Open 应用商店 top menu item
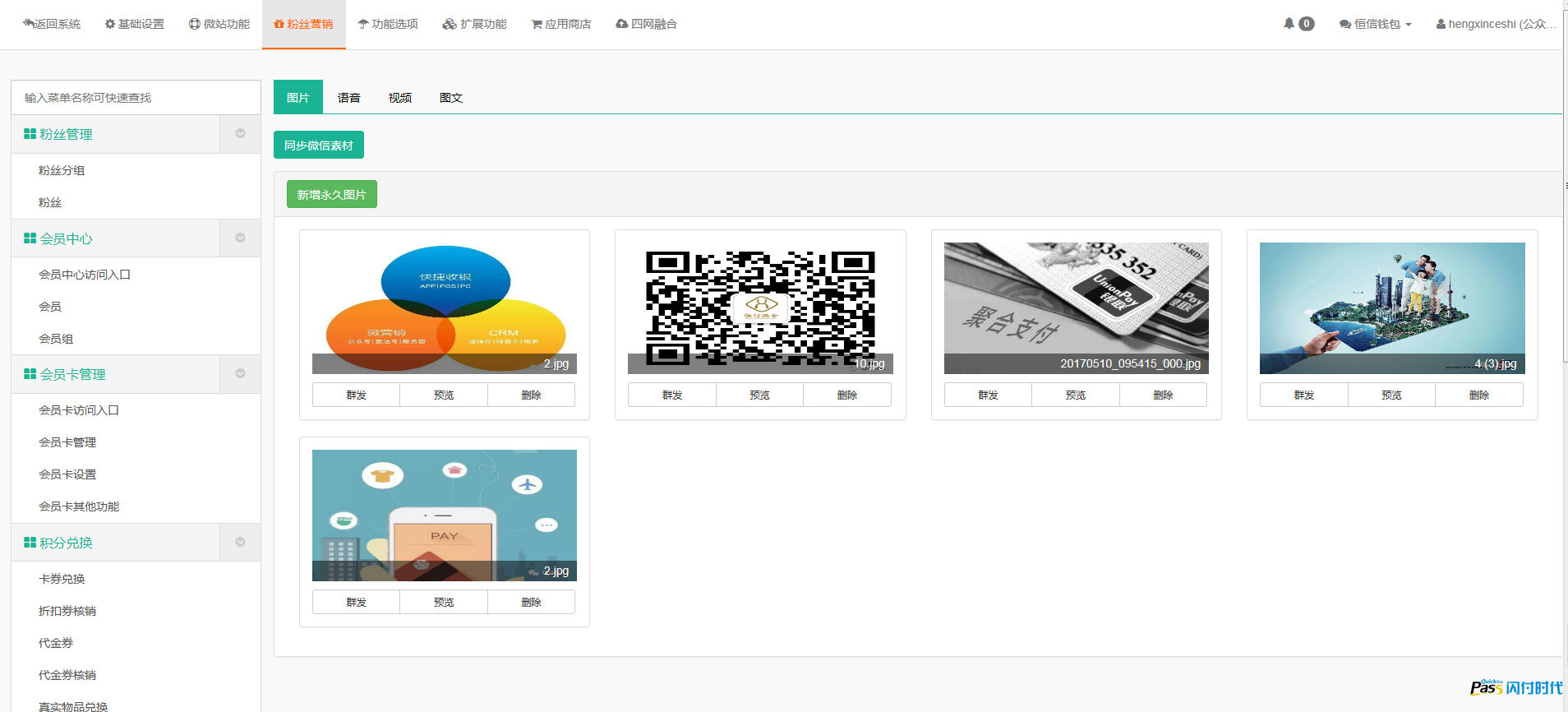Viewport: 1568px width, 712px height. (561, 24)
